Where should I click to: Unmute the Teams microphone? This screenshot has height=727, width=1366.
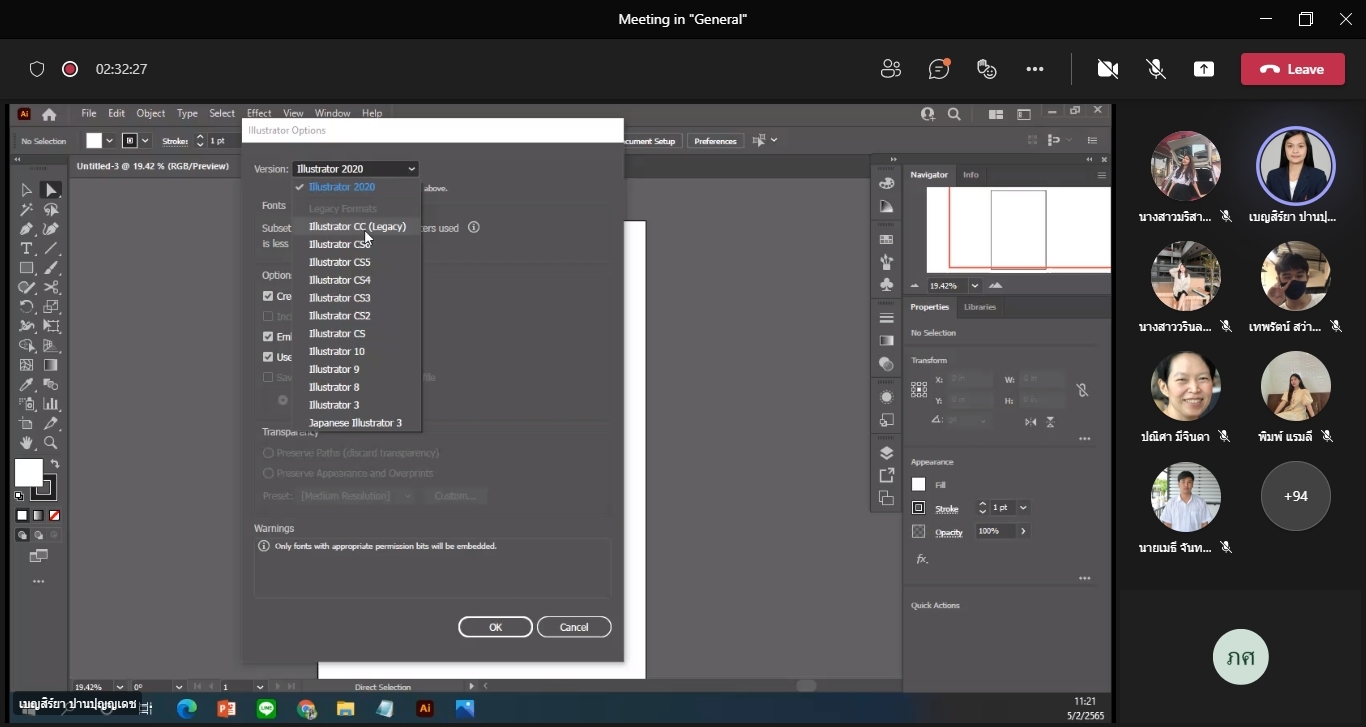[x=1156, y=69]
